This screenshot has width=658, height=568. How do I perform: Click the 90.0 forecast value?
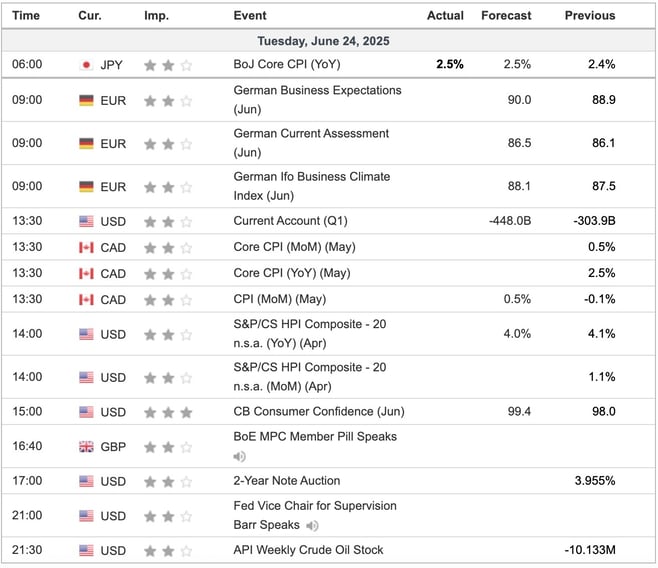click(519, 100)
